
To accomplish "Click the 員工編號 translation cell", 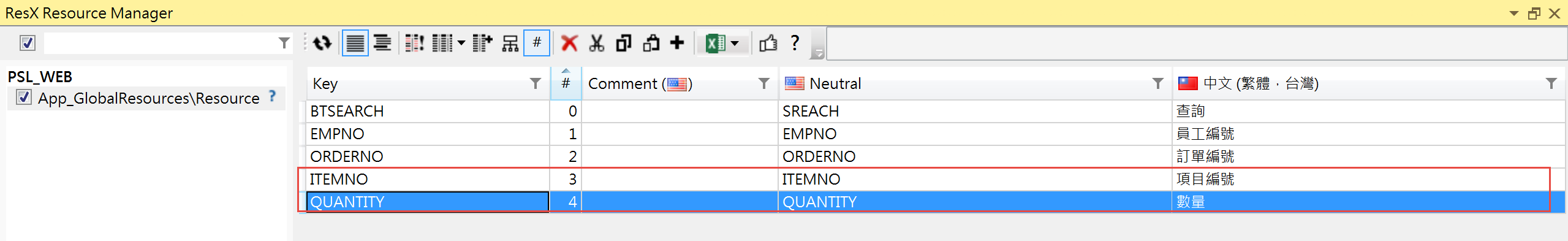I will [1369, 134].
